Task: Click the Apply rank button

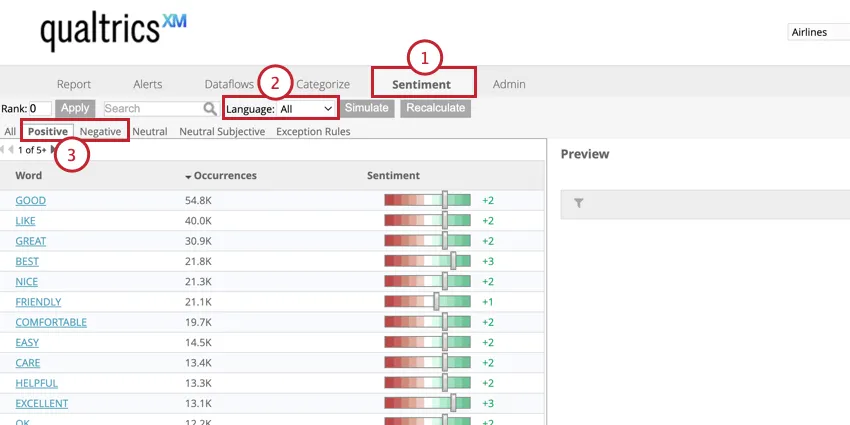Action: (x=75, y=108)
